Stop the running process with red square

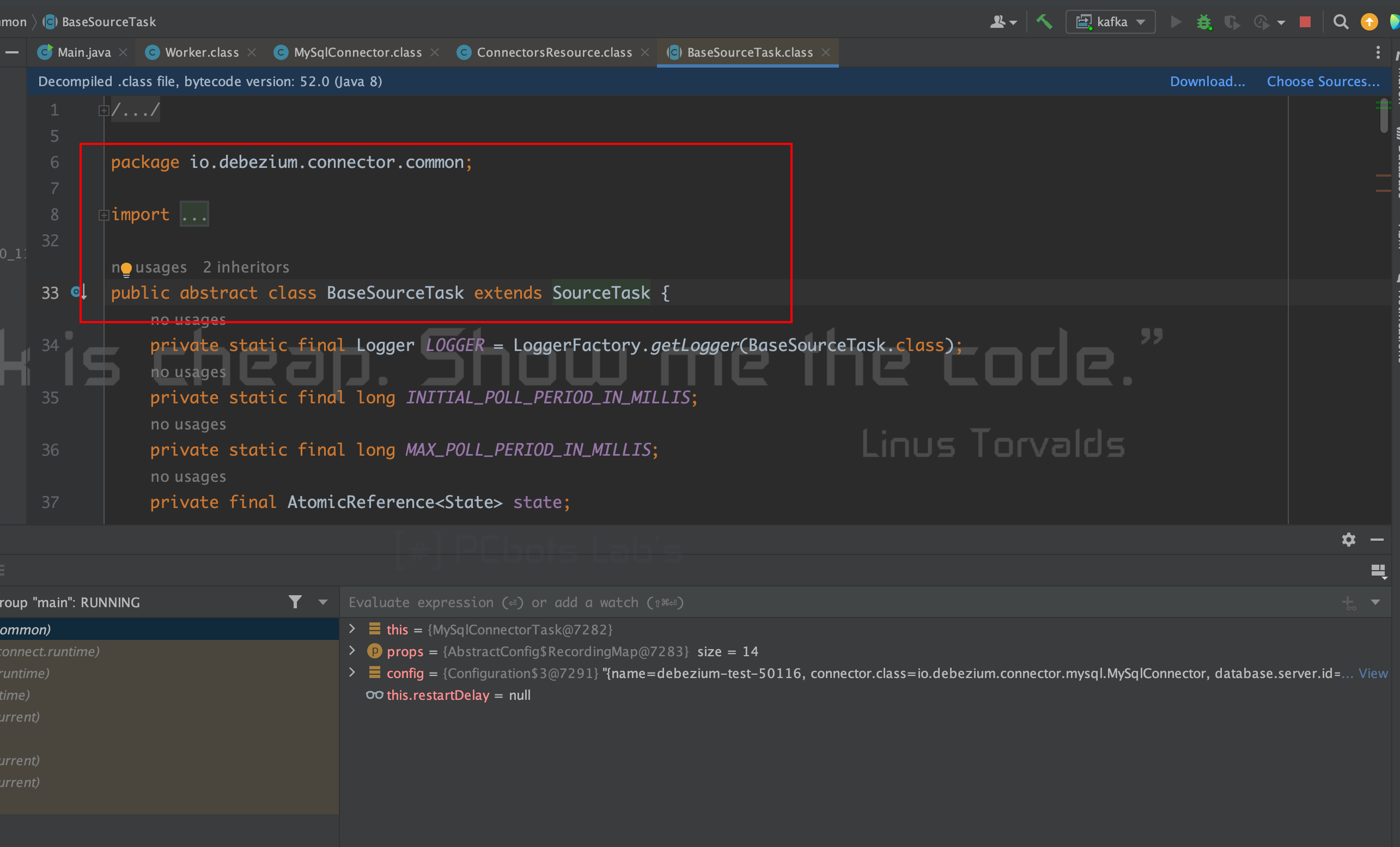pyautogui.click(x=1305, y=22)
